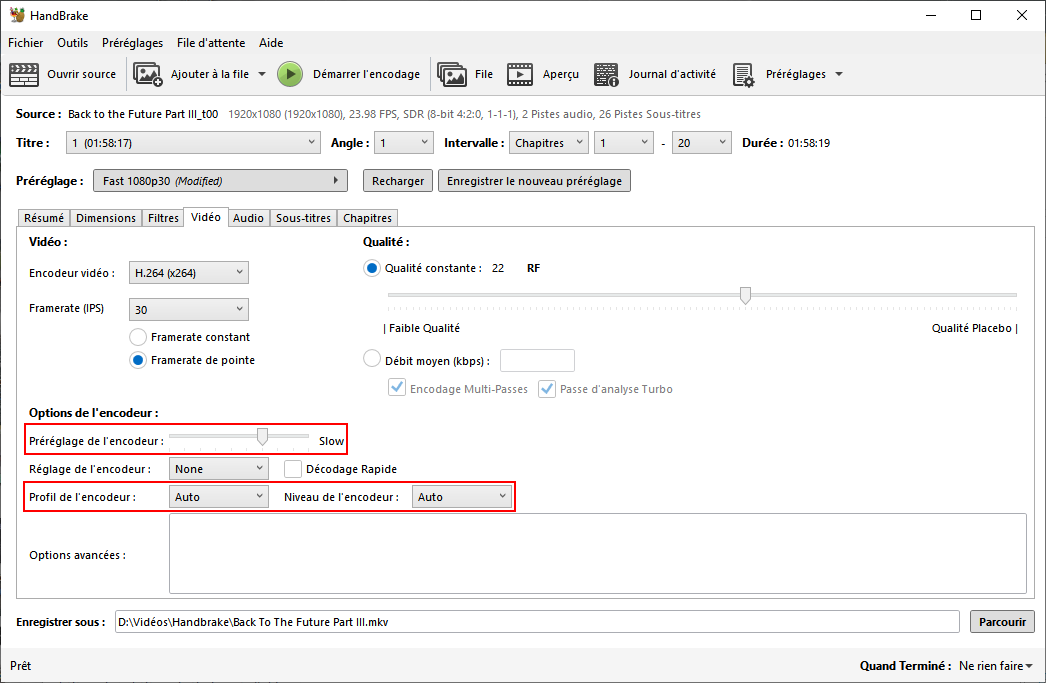Image resolution: width=1046 pixels, height=683 pixels.
Task: Switch to the Audio tab
Action: pos(248,218)
